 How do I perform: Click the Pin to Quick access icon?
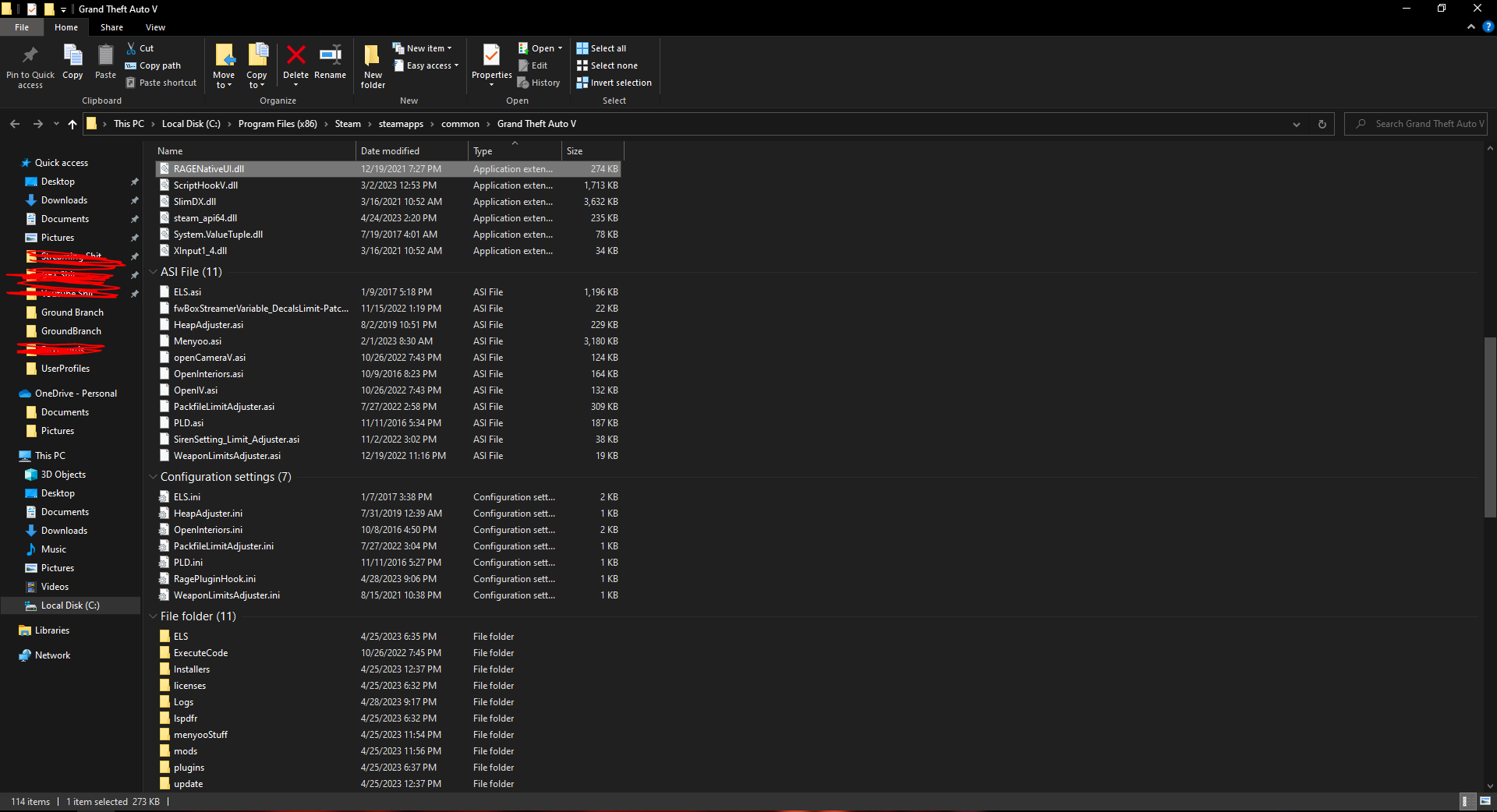click(x=30, y=65)
